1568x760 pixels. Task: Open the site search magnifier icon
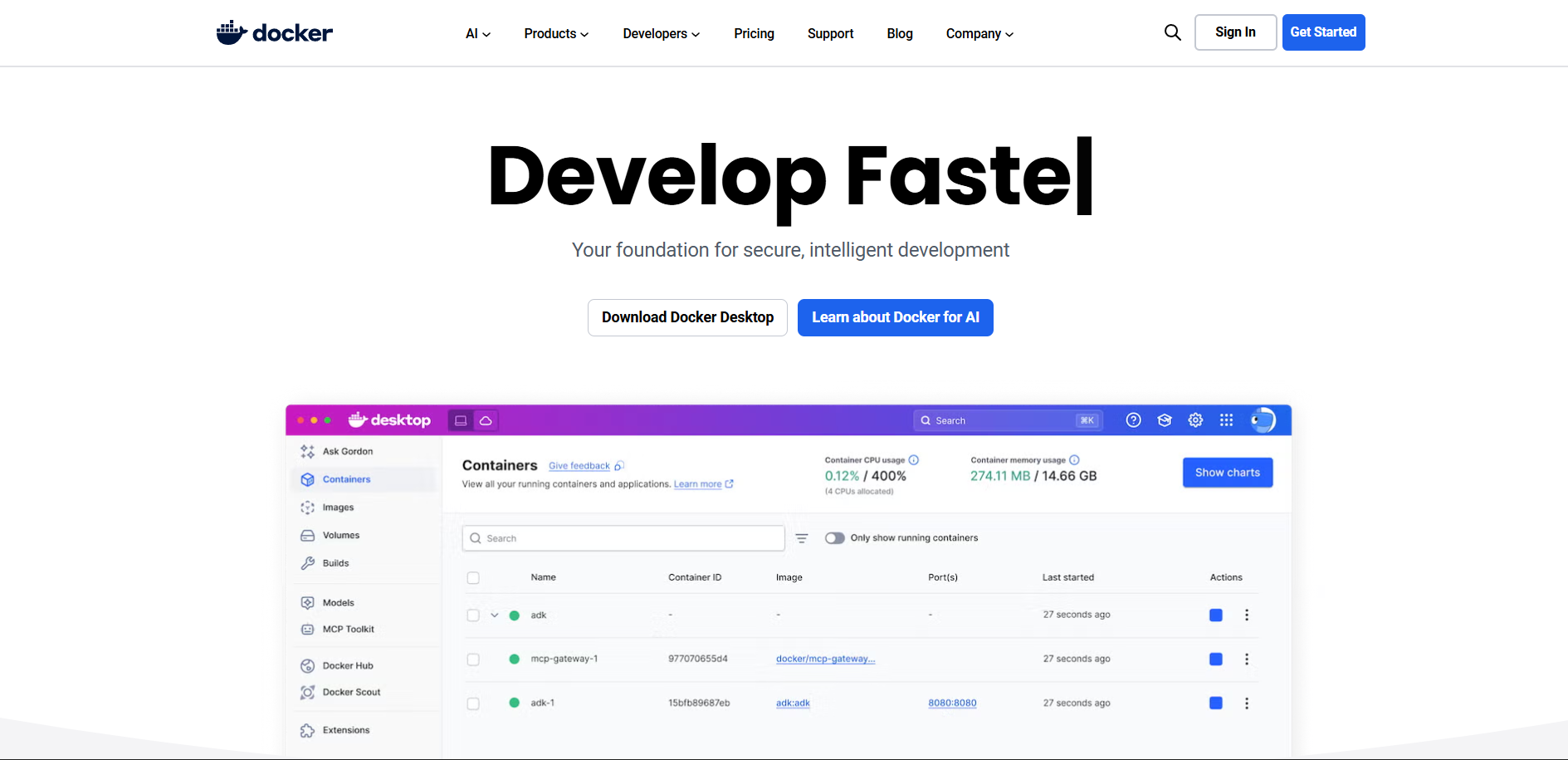click(x=1172, y=32)
